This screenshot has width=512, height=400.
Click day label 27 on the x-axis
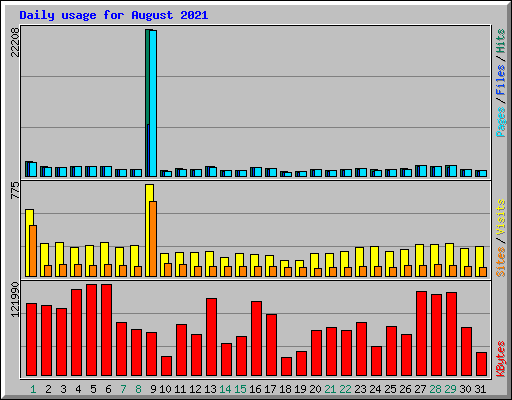click(x=420, y=389)
